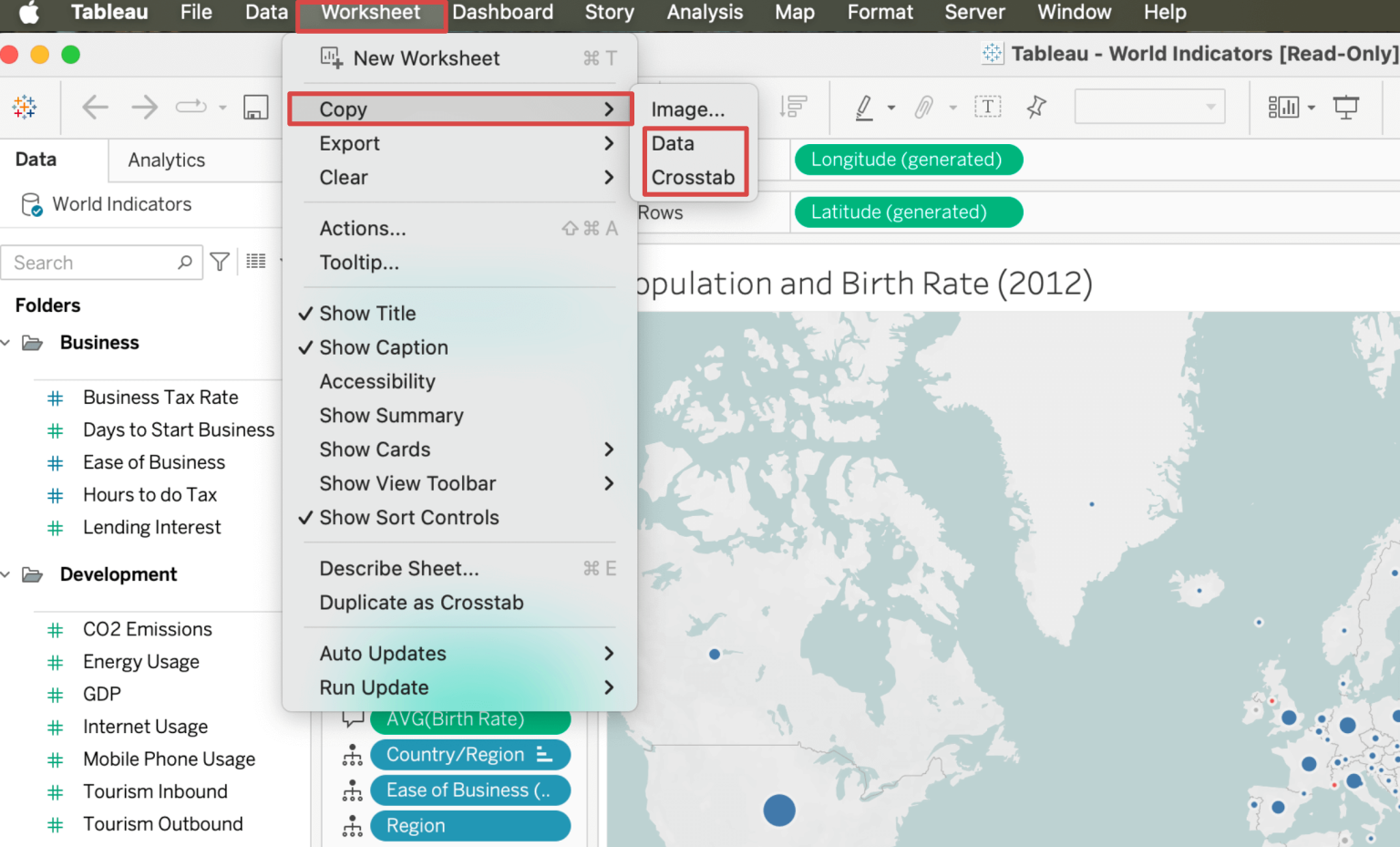Switch to the Analytics tab
Screen dimensions: 1400x847
pyautogui.click(x=165, y=160)
